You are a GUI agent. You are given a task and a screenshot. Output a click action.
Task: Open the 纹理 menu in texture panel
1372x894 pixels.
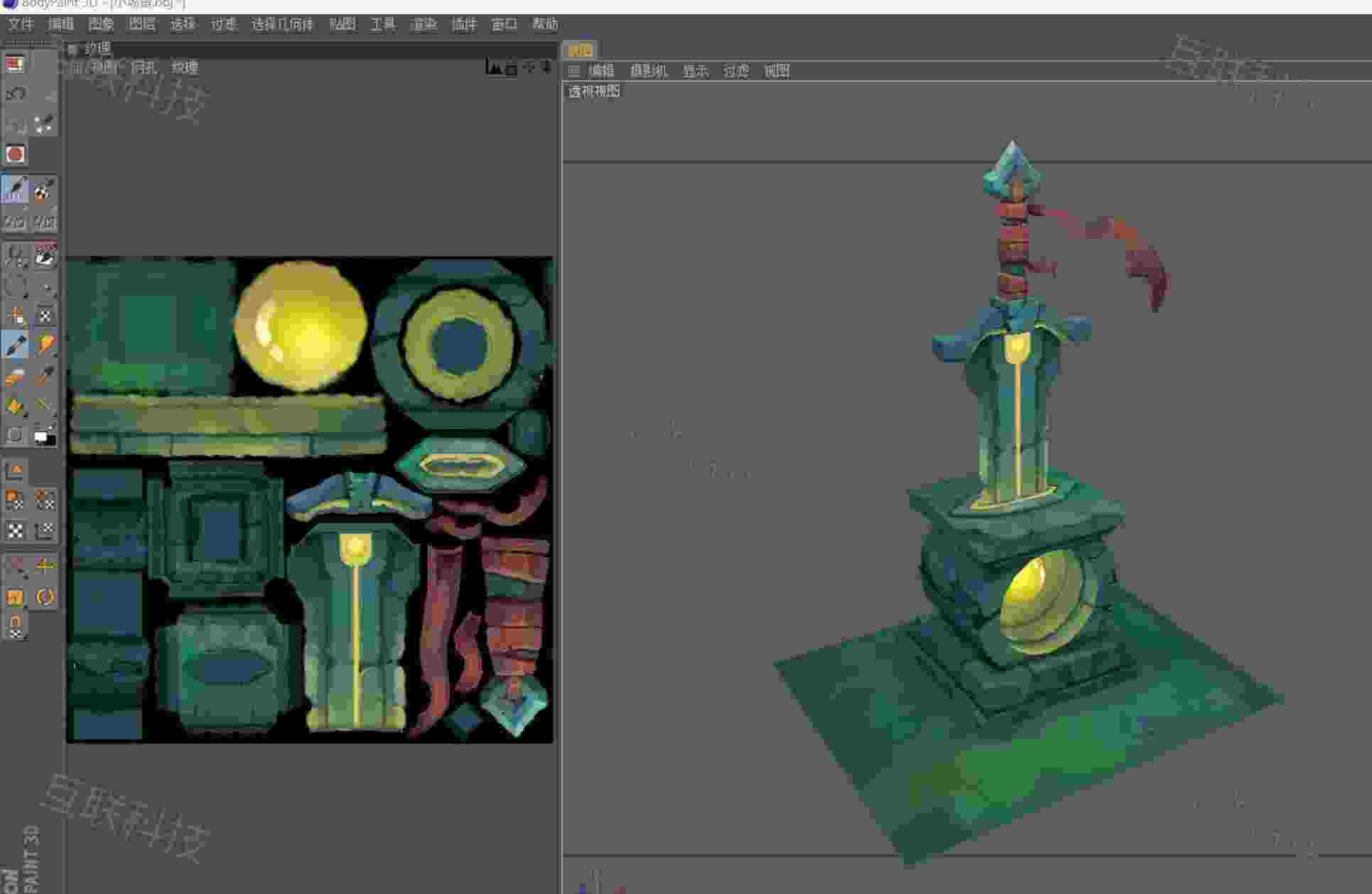[185, 68]
